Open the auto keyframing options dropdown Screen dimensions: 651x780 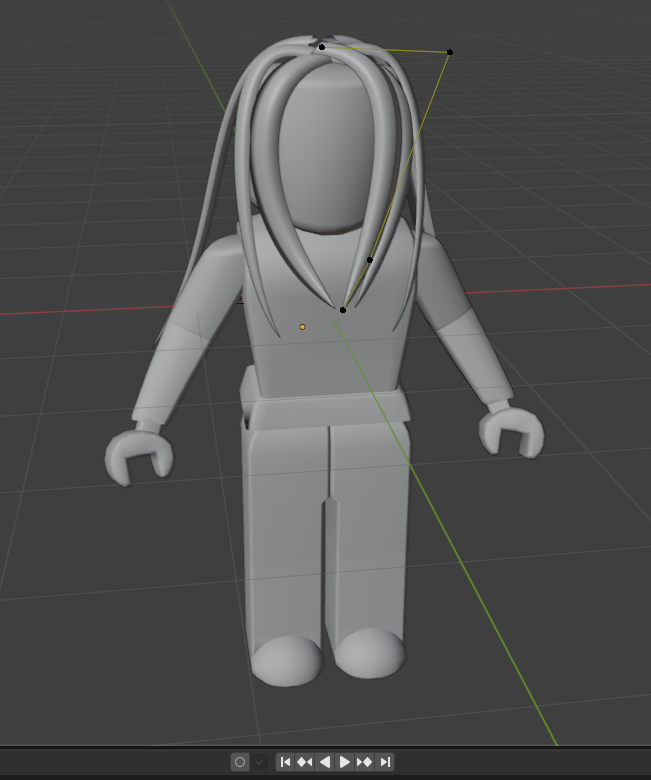[259, 762]
